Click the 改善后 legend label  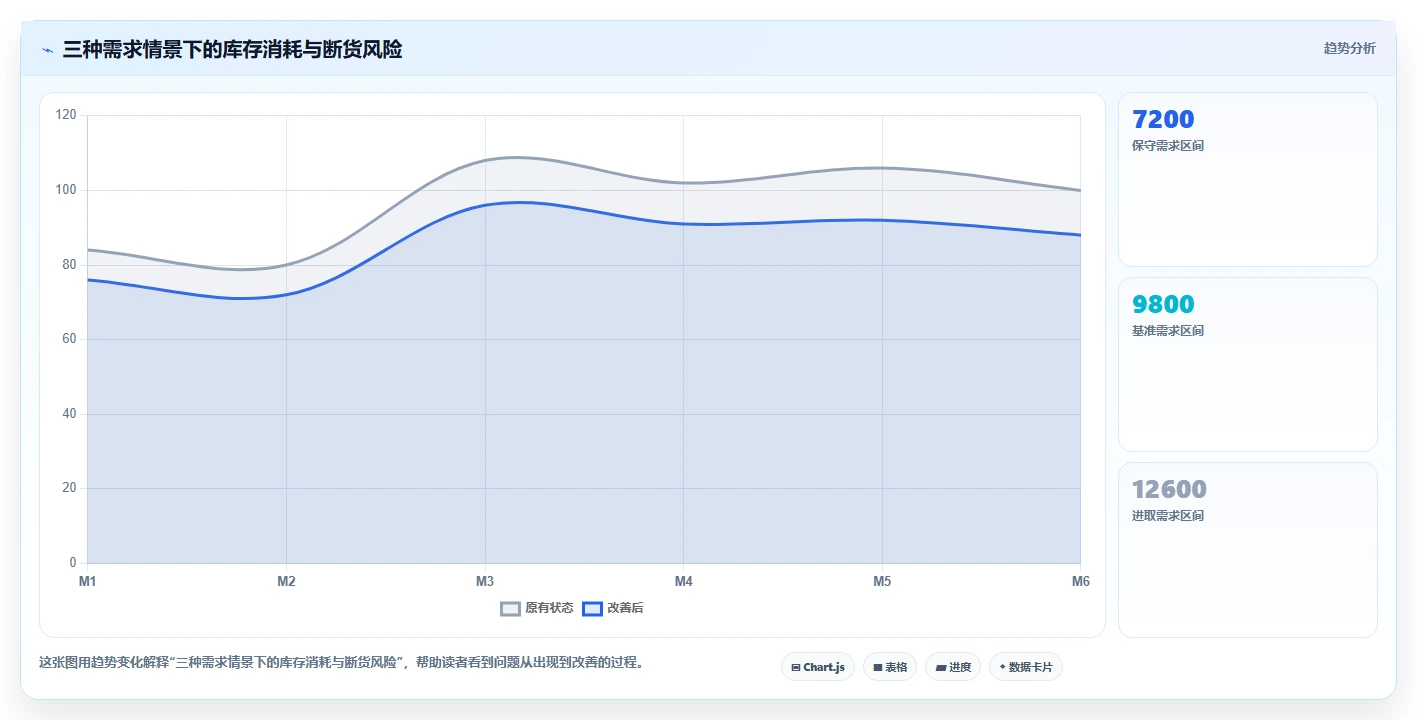625,608
